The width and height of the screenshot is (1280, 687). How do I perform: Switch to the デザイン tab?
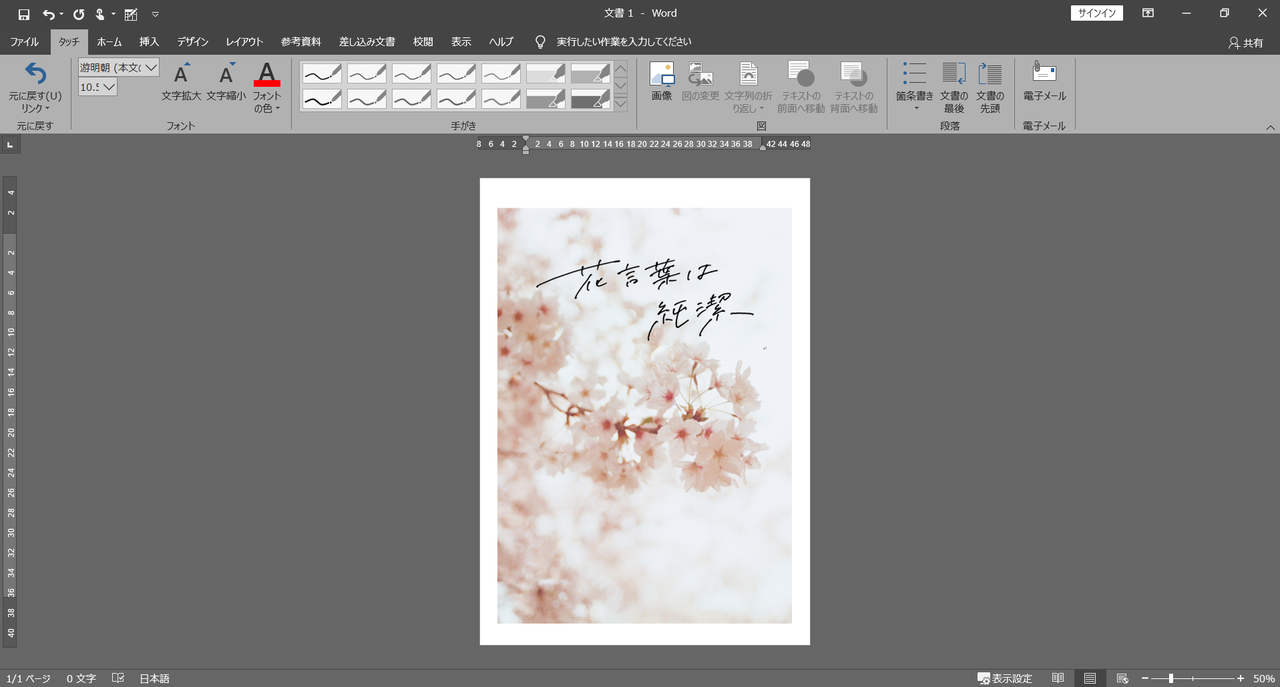point(193,42)
